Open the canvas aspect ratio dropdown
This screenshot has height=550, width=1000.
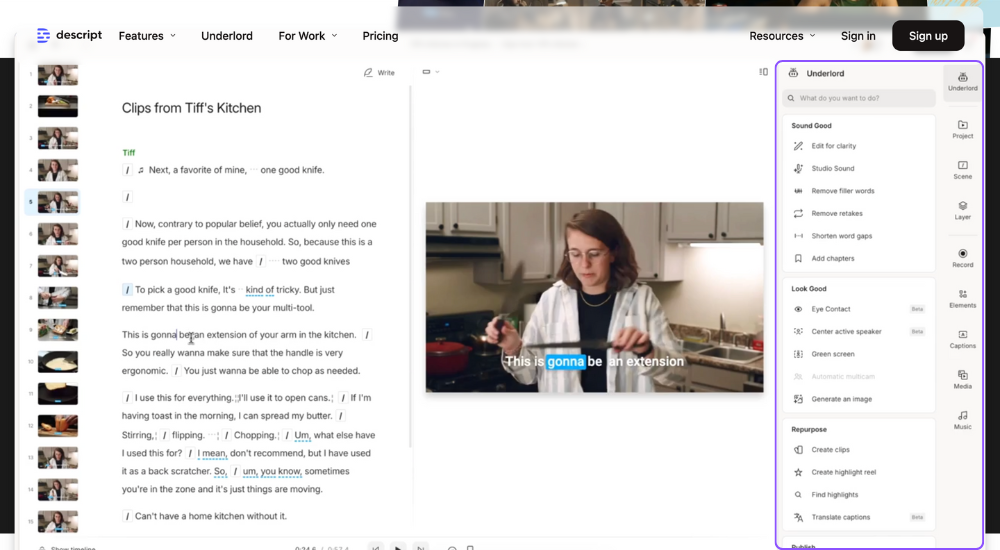(x=430, y=72)
